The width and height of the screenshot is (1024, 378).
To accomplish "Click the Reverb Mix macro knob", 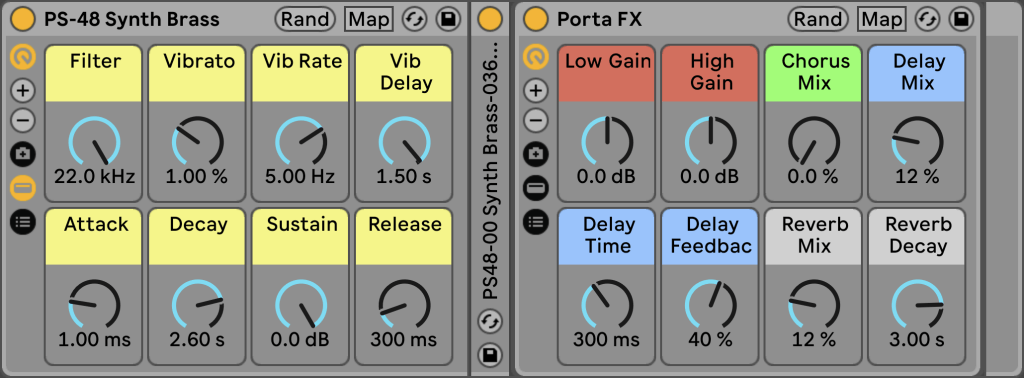I will tap(814, 305).
